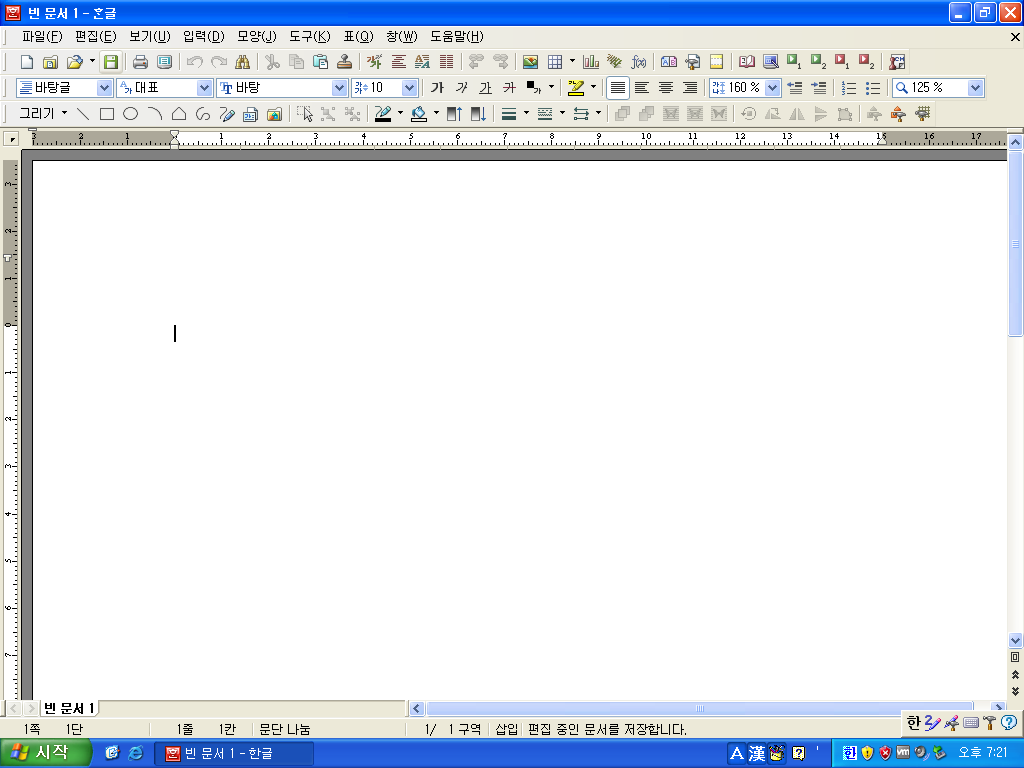Viewport: 1024px width, 768px height.
Task: Toggle strikethrough 가 formatting
Action: click(x=509, y=88)
